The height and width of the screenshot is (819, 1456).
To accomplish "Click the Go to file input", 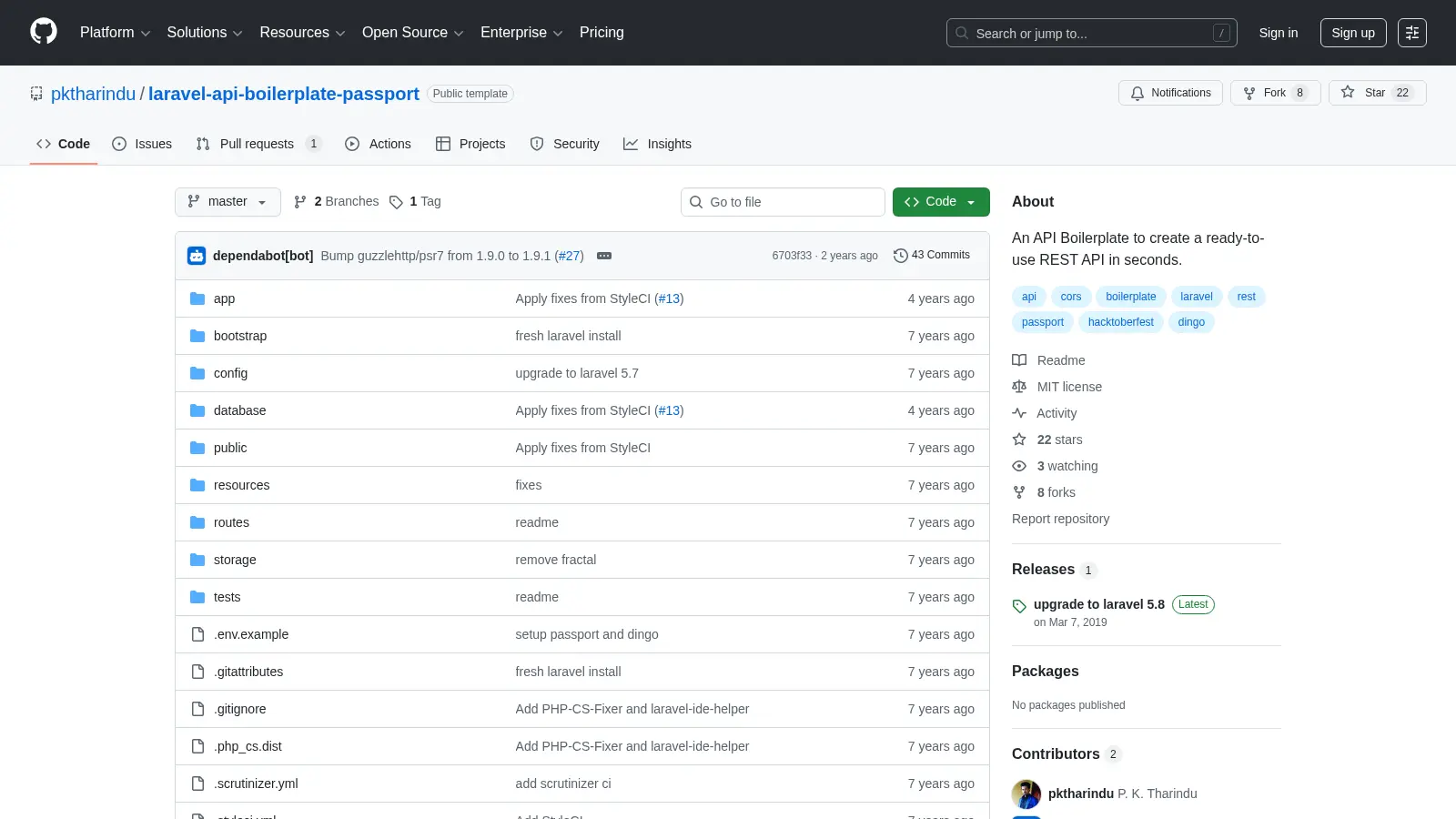I will point(783,202).
